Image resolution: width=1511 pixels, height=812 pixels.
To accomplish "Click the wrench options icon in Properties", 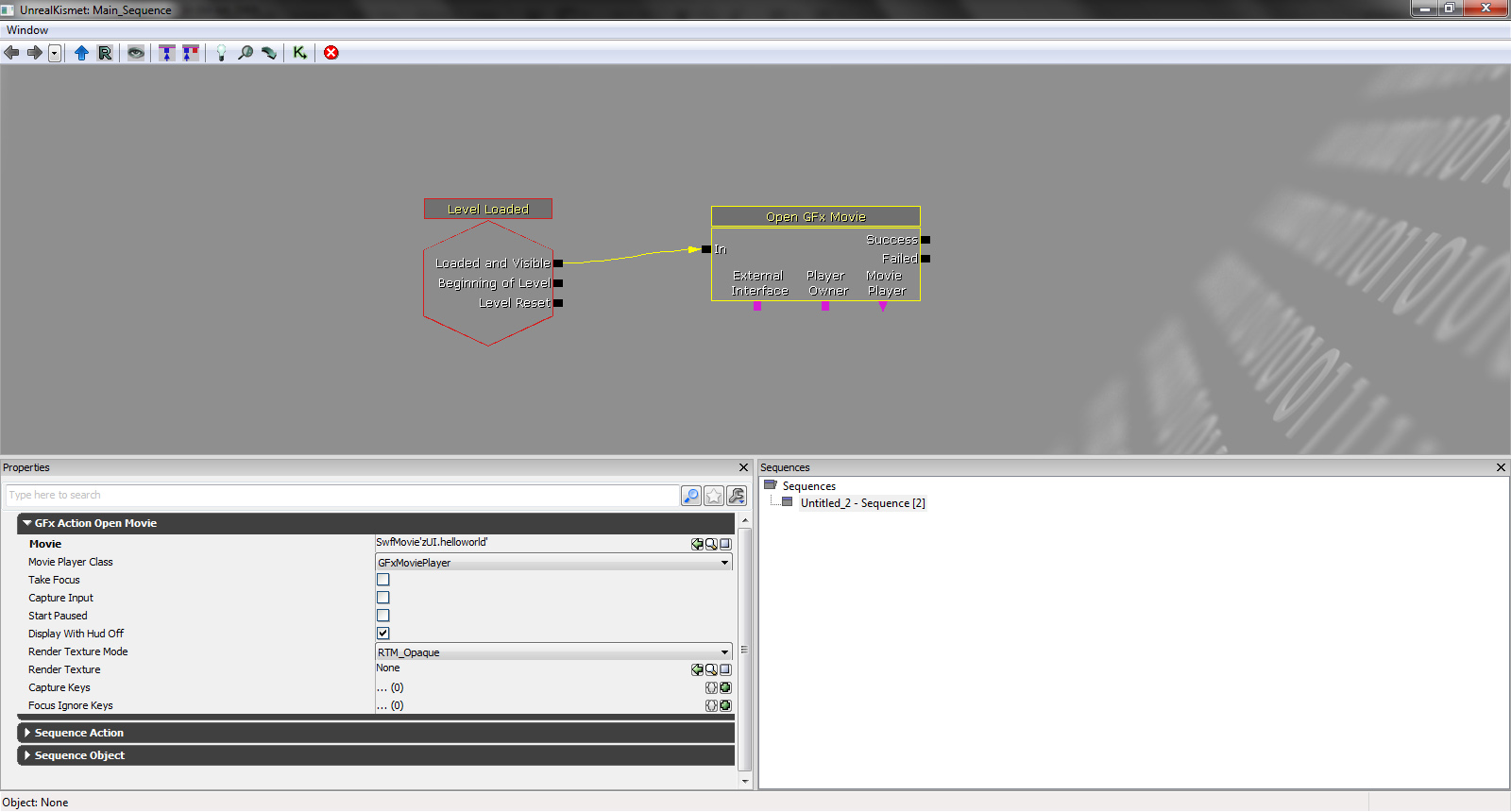I will 737,496.
